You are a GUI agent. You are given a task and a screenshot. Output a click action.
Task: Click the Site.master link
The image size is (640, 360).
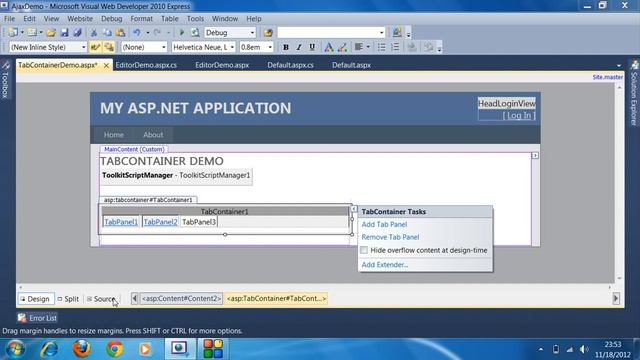click(608, 77)
